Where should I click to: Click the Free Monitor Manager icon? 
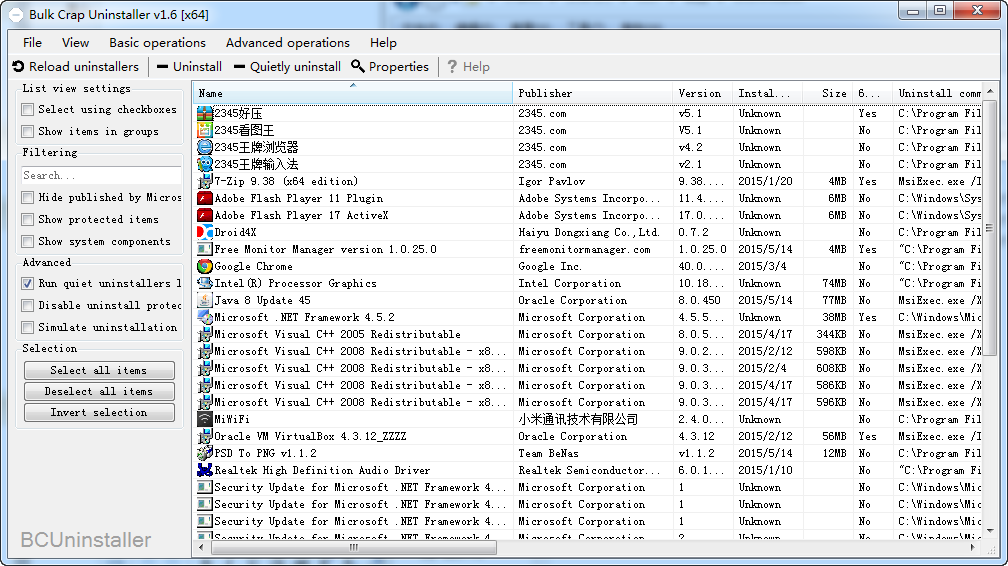[204, 249]
